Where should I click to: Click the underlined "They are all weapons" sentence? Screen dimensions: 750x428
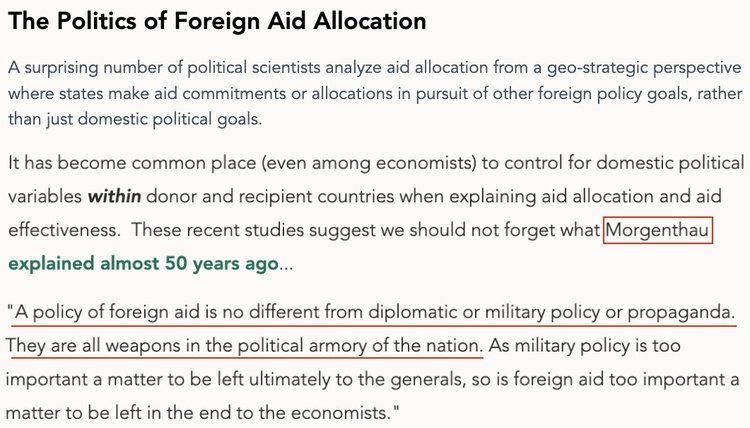[x=245, y=346]
